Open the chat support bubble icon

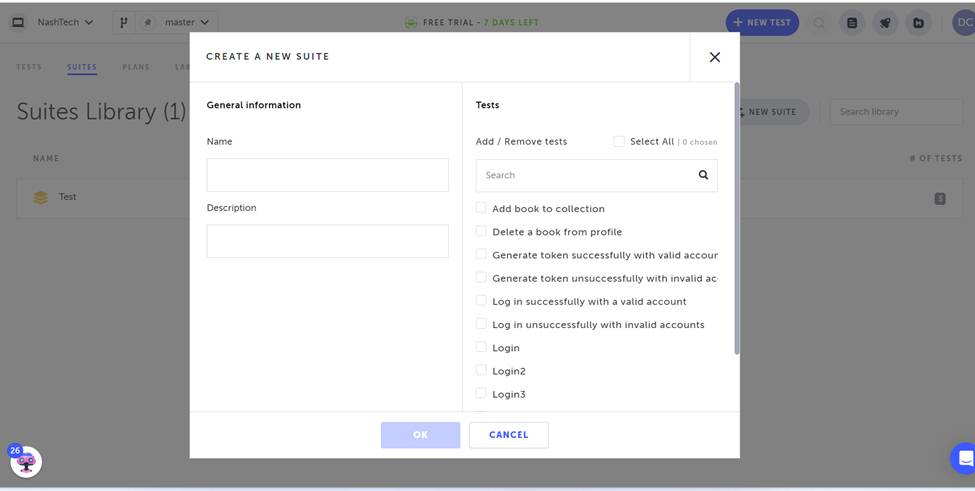[964, 459]
